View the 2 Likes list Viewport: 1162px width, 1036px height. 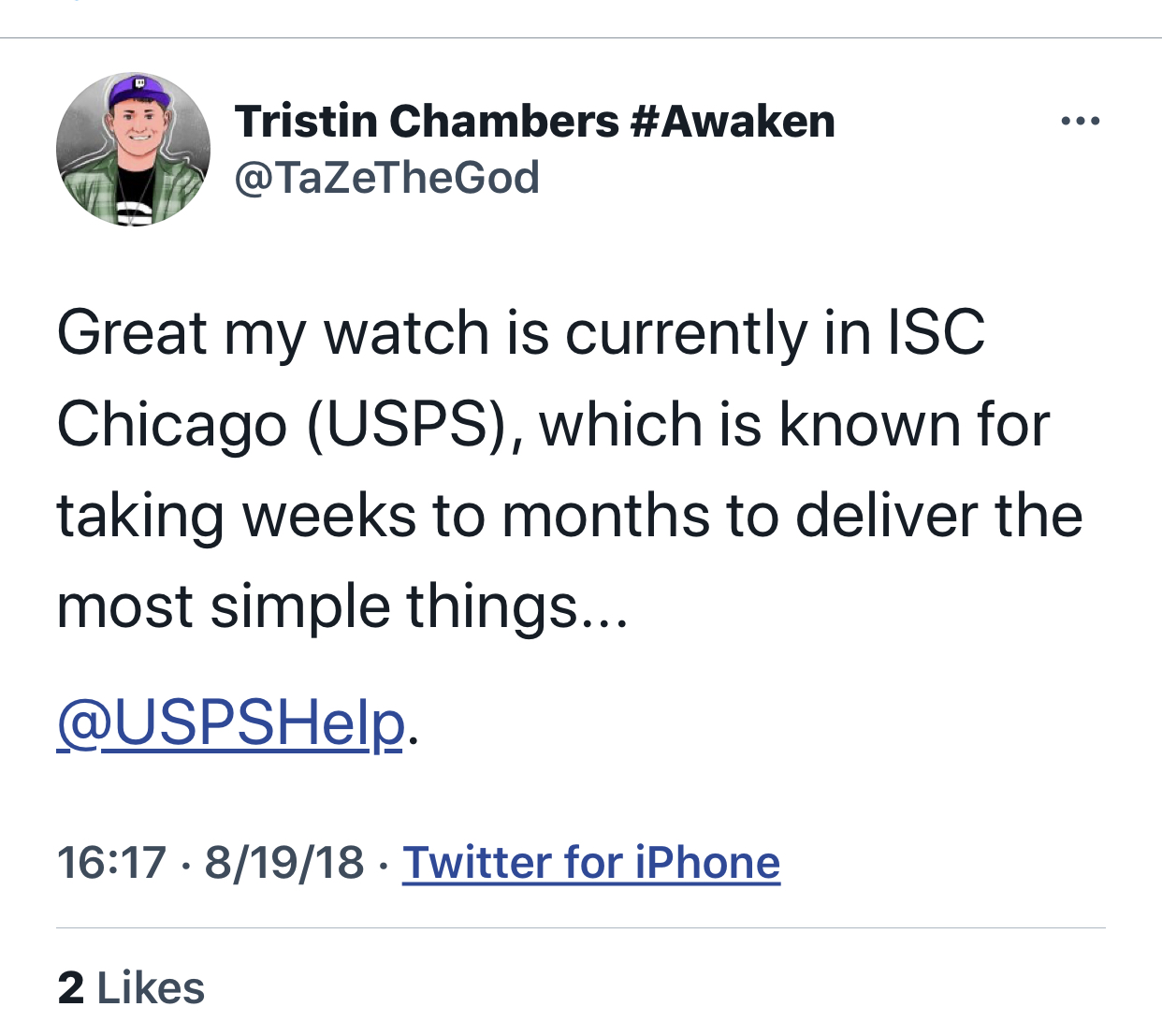click(x=131, y=988)
